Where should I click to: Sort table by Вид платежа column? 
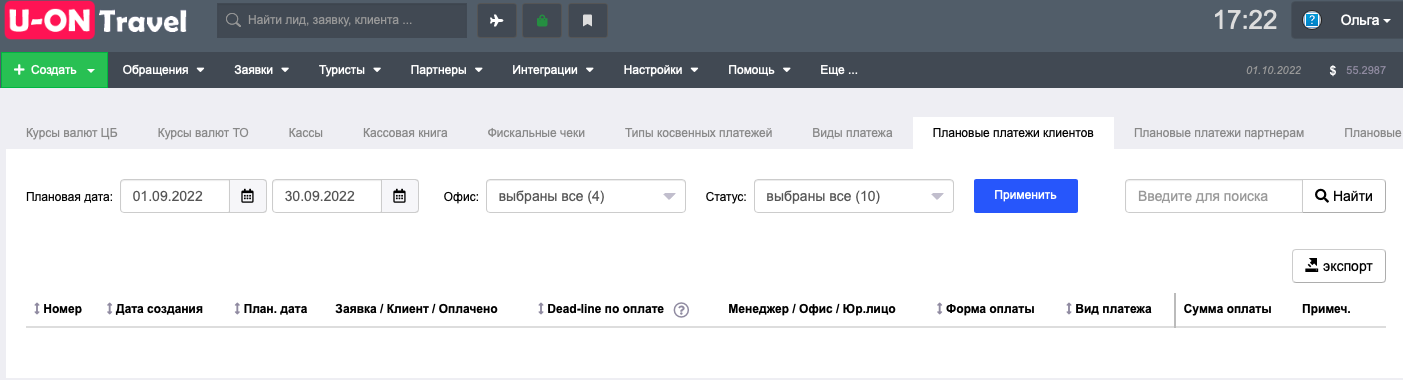(1108, 309)
